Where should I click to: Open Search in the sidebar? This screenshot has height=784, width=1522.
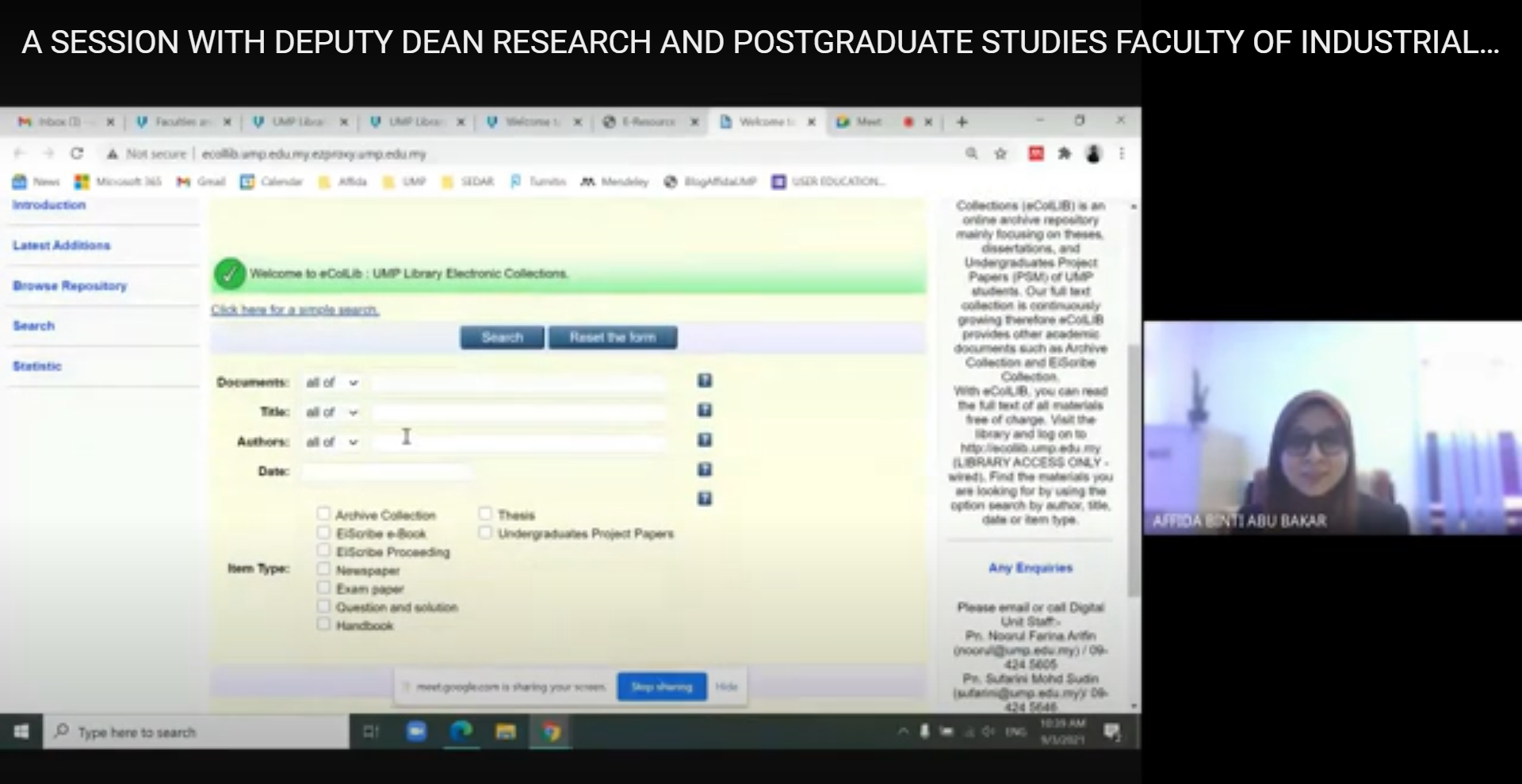tap(33, 326)
